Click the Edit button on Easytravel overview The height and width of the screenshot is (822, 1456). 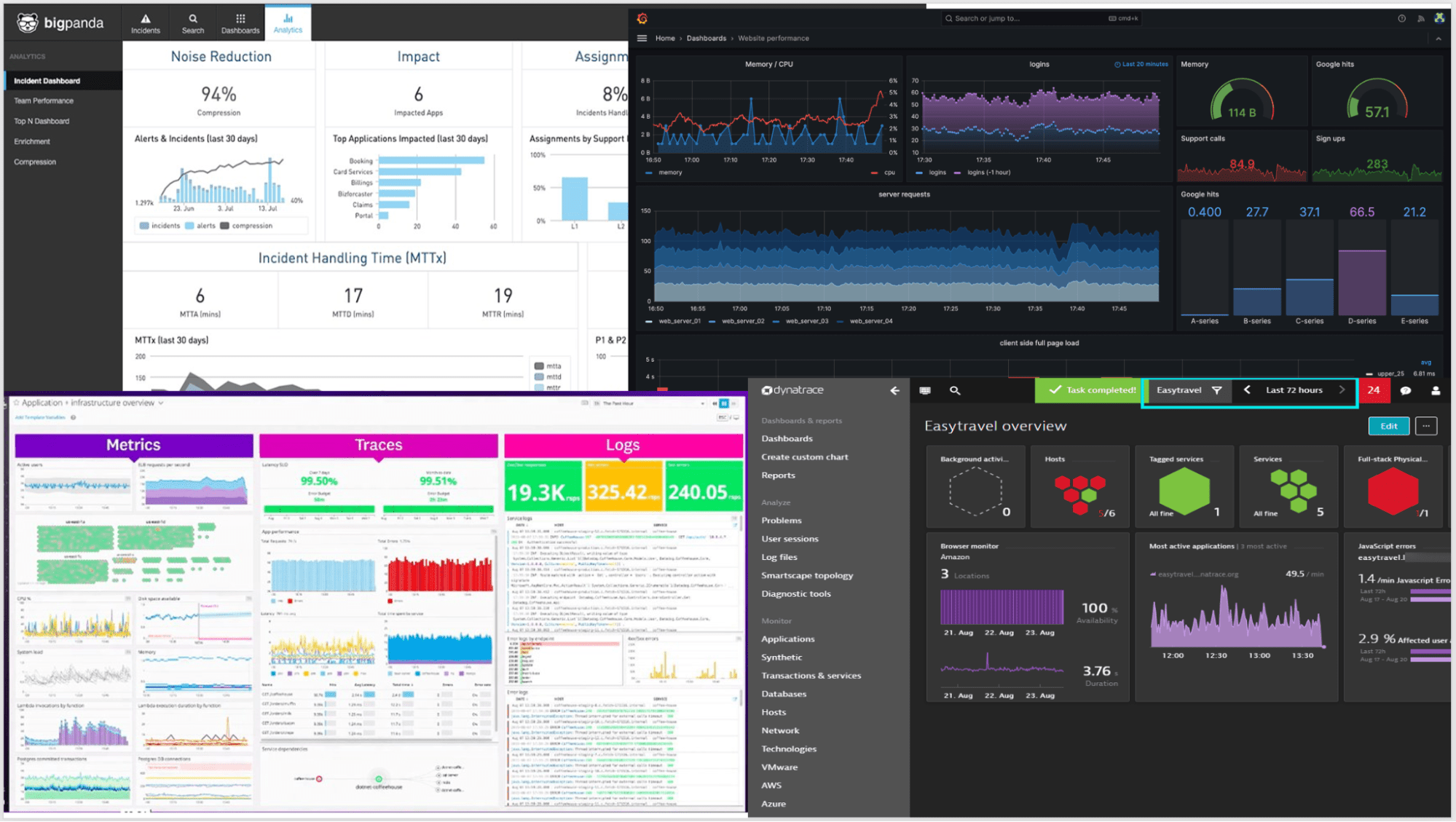pos(1388,426)
